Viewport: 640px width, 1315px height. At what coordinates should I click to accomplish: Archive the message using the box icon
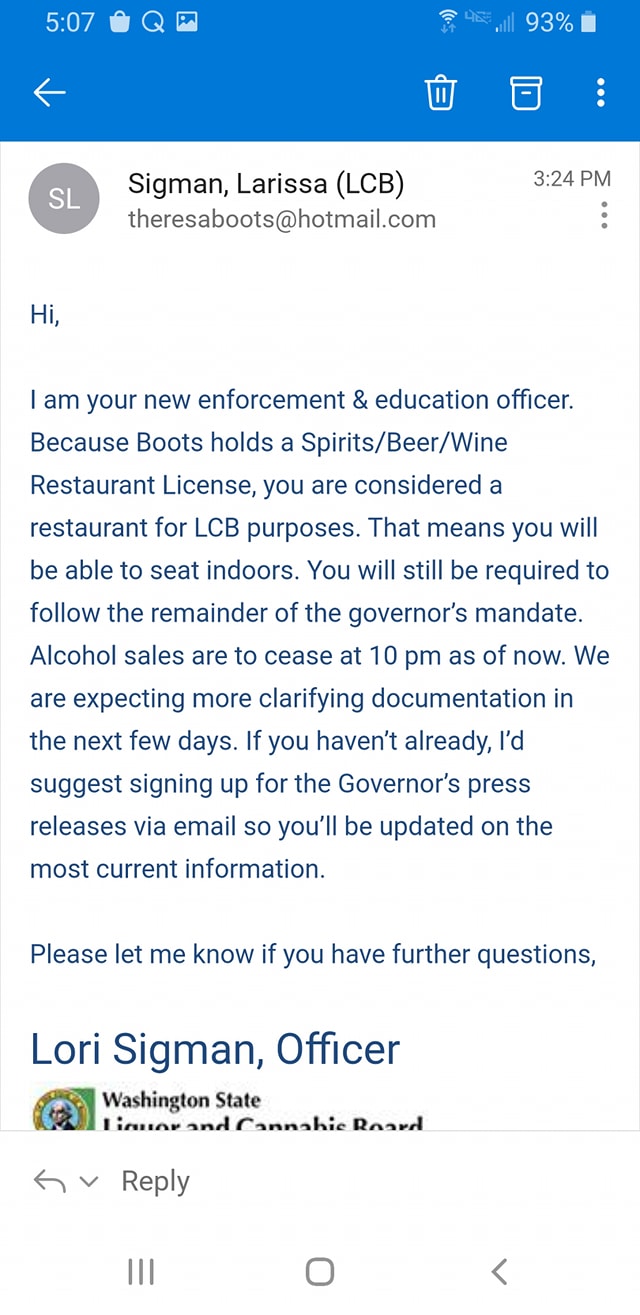pos(526,93)
